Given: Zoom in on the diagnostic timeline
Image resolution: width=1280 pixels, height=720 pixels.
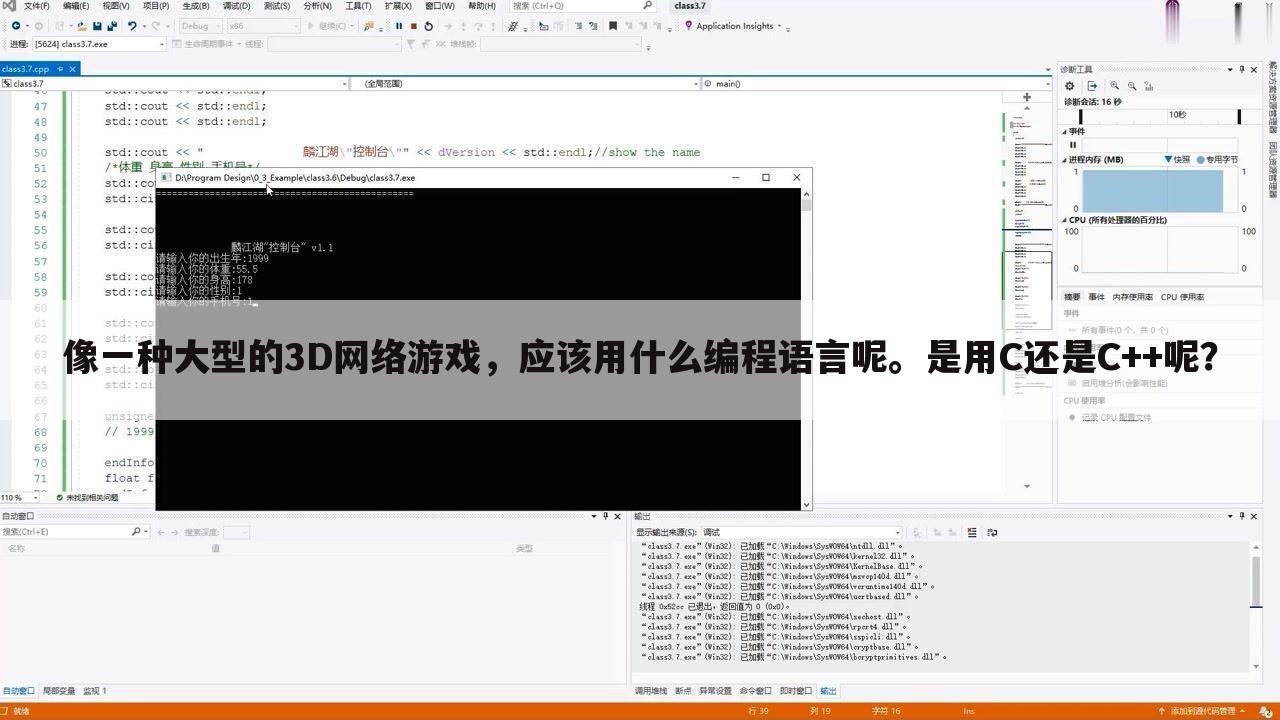Looking at the screenshot, I should [x=1115, y=86].
